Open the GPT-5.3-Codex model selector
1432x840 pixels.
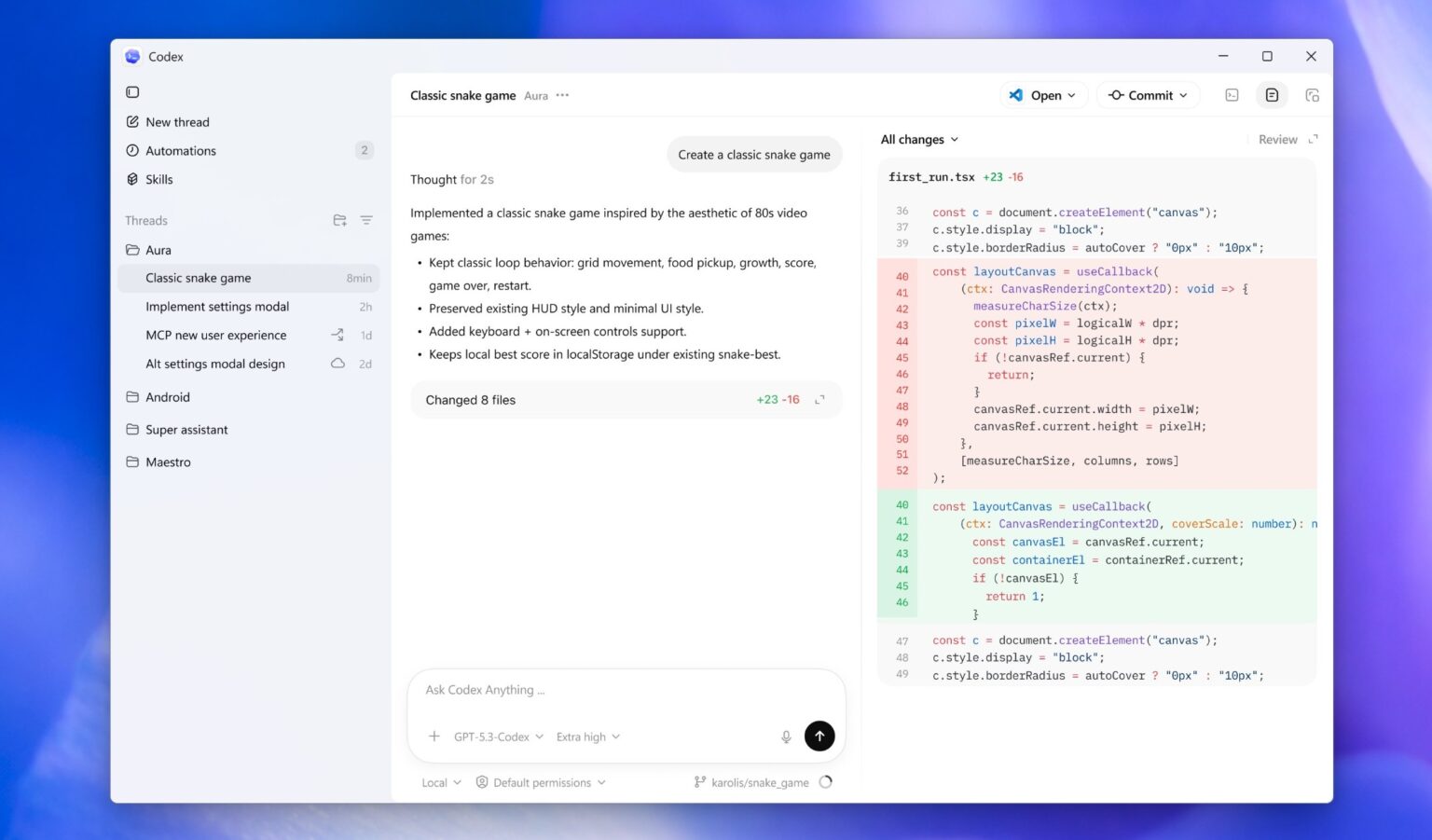pos(496,737)
